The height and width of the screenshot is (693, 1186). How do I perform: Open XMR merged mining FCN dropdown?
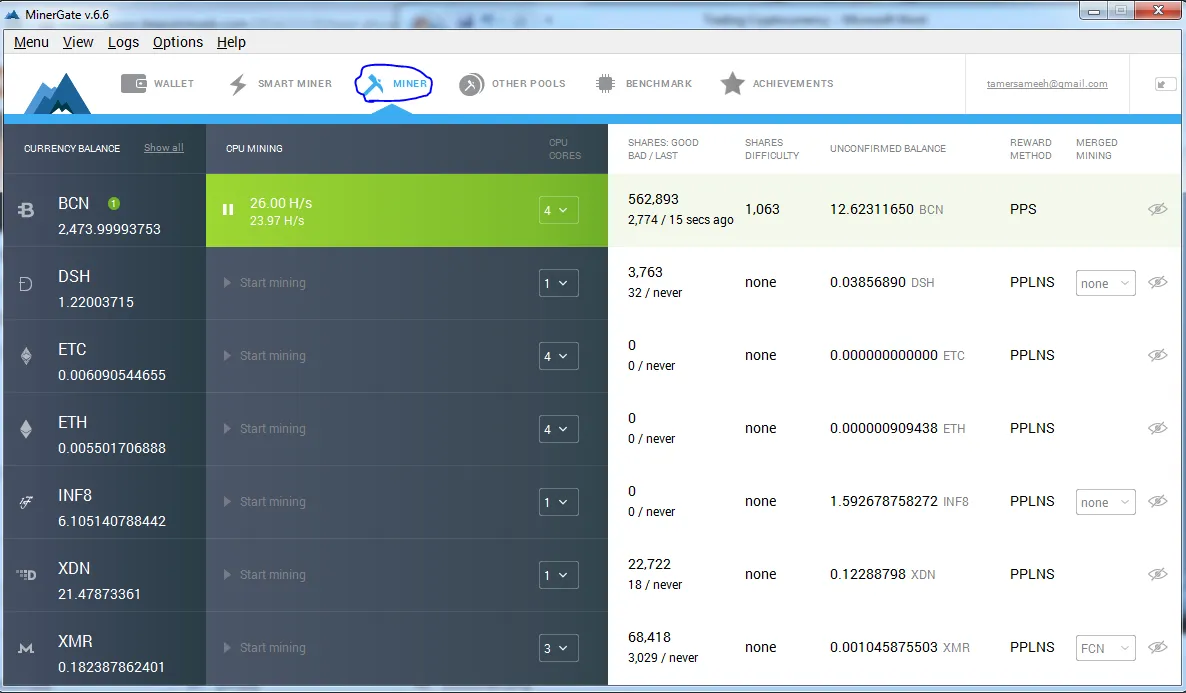[1105, 648]
